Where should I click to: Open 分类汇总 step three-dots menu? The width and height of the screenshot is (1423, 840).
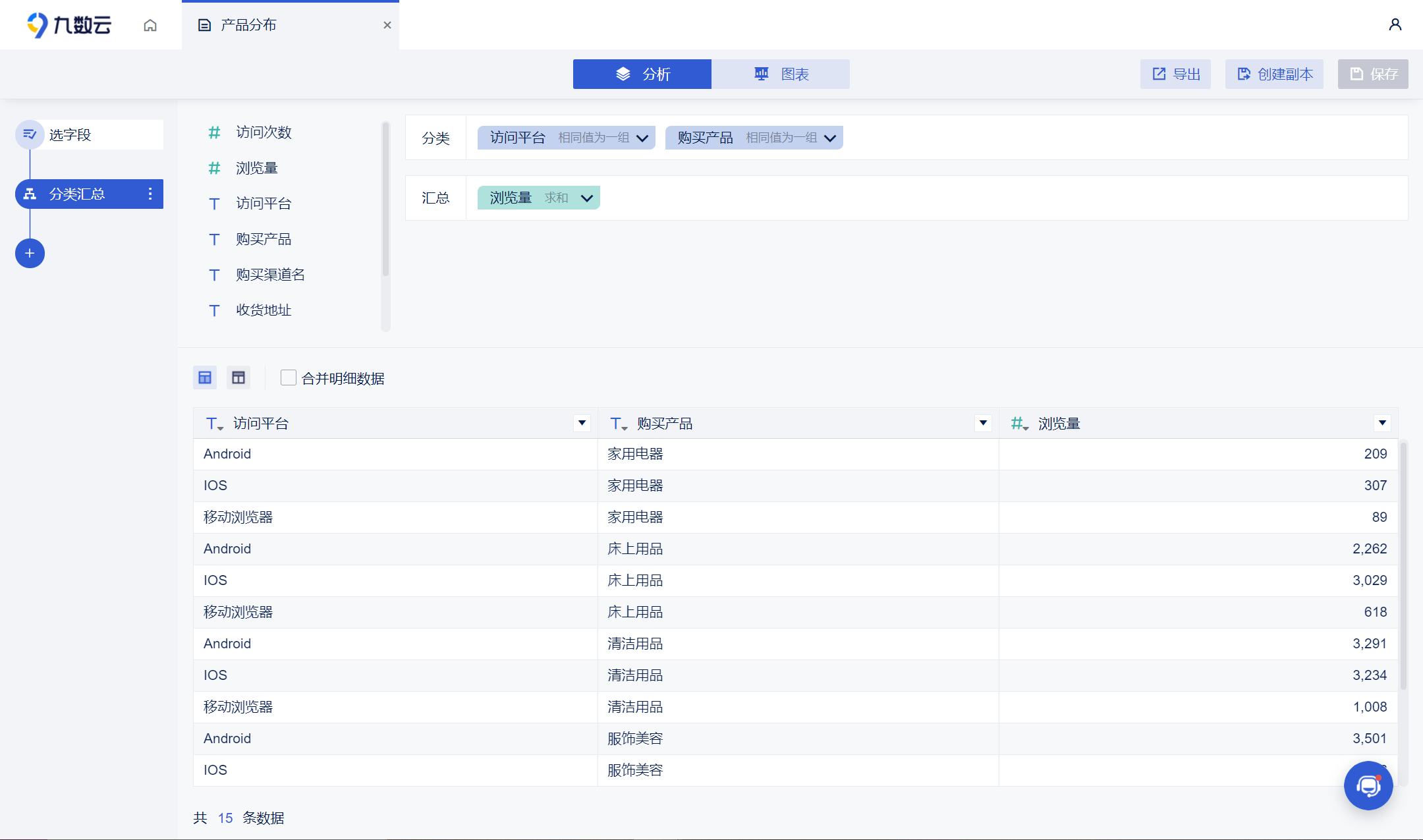150,194
